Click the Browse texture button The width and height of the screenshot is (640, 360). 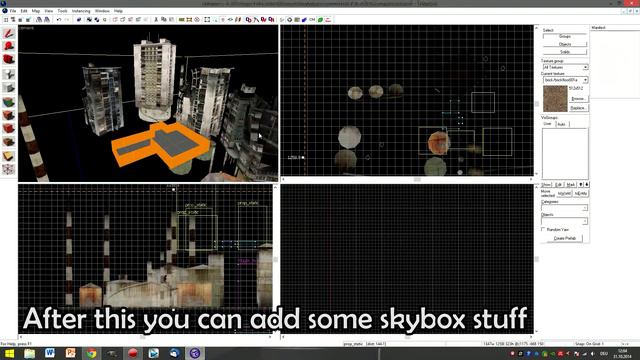[578, 99]
